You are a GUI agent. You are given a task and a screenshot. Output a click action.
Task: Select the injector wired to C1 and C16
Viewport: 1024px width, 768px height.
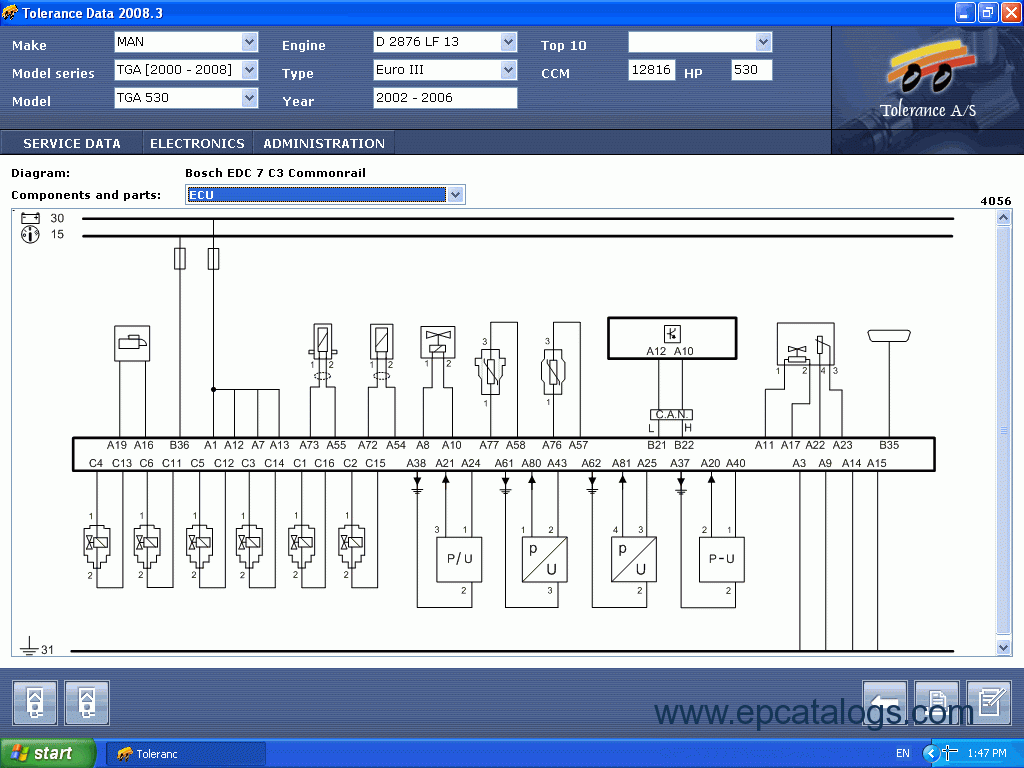point(301,545)
